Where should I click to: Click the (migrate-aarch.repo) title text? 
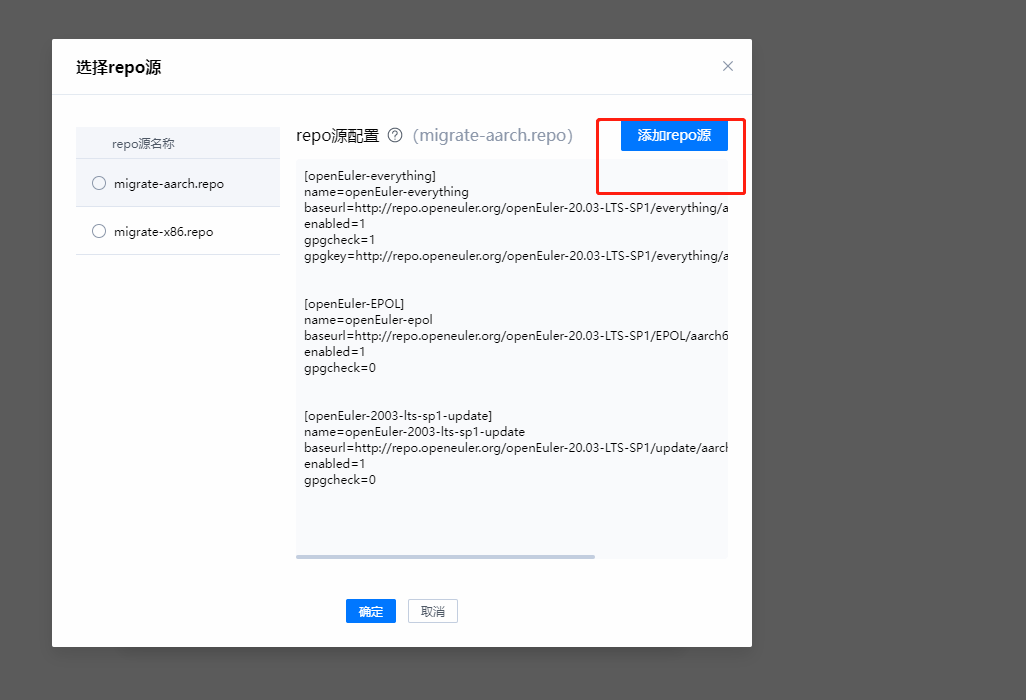click(493, 135)
